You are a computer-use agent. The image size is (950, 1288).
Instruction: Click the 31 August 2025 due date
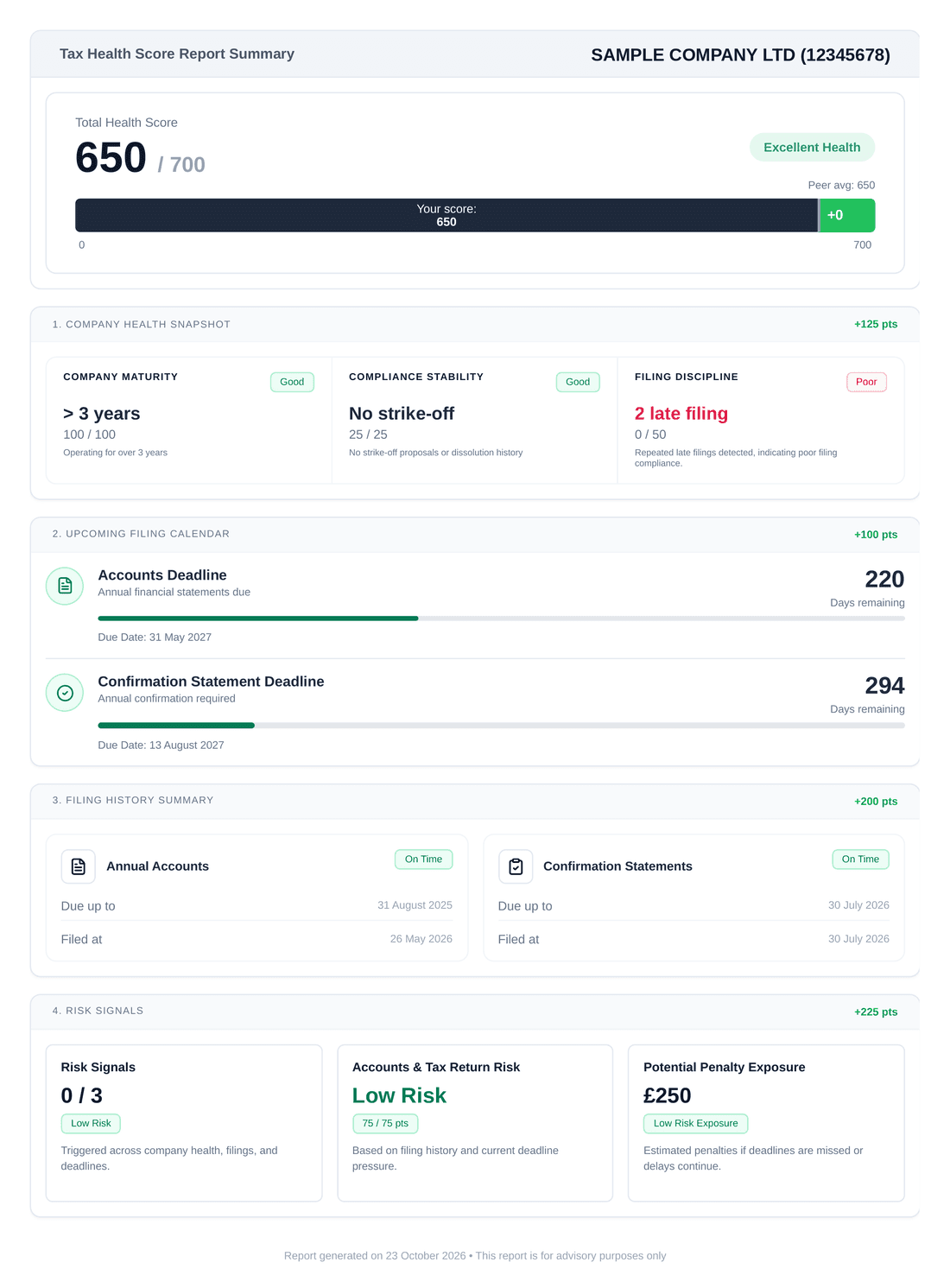click(415, 905)
